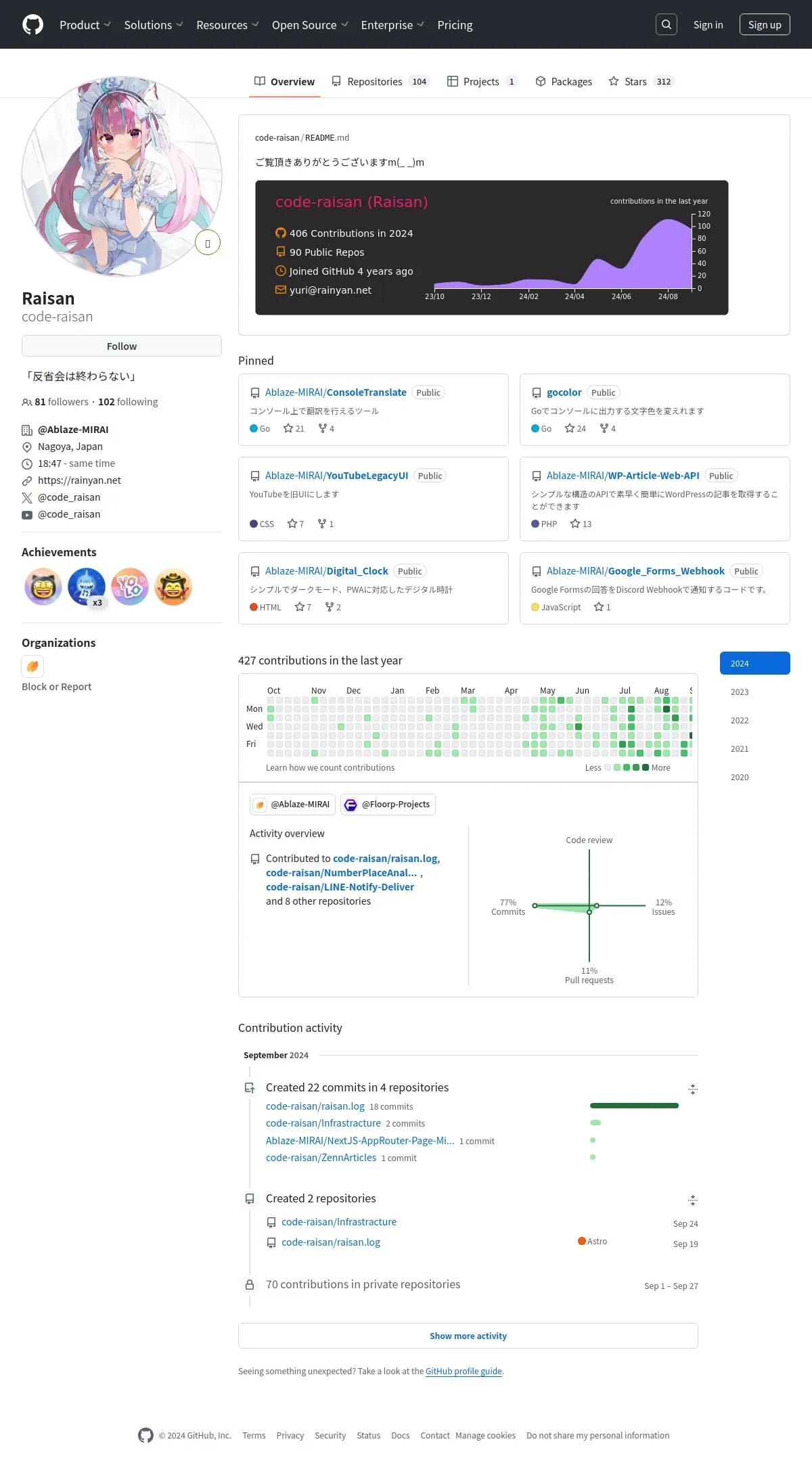Collapse the created repositories section
Viewport: 812px width, 1471px height.
(x=692, y=1200)
